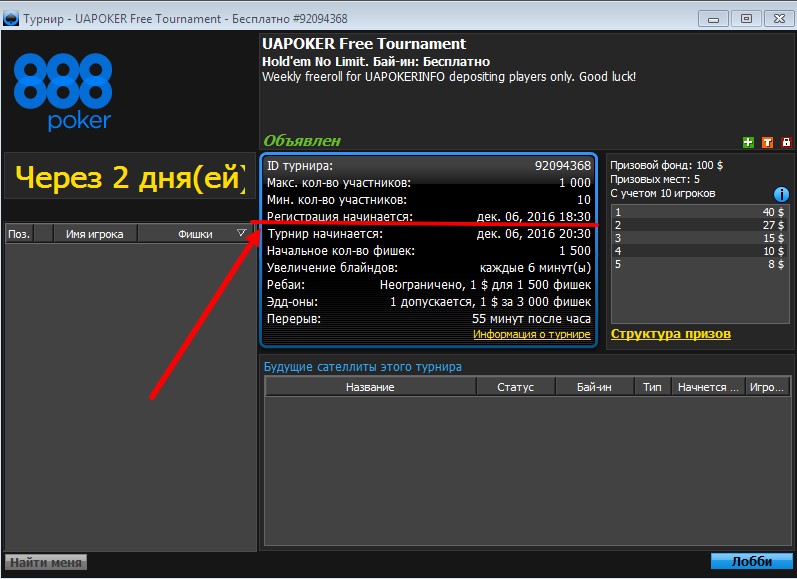Sort satellites by Статус column
This screenshot has height=579, width=797.
point(515,387)
